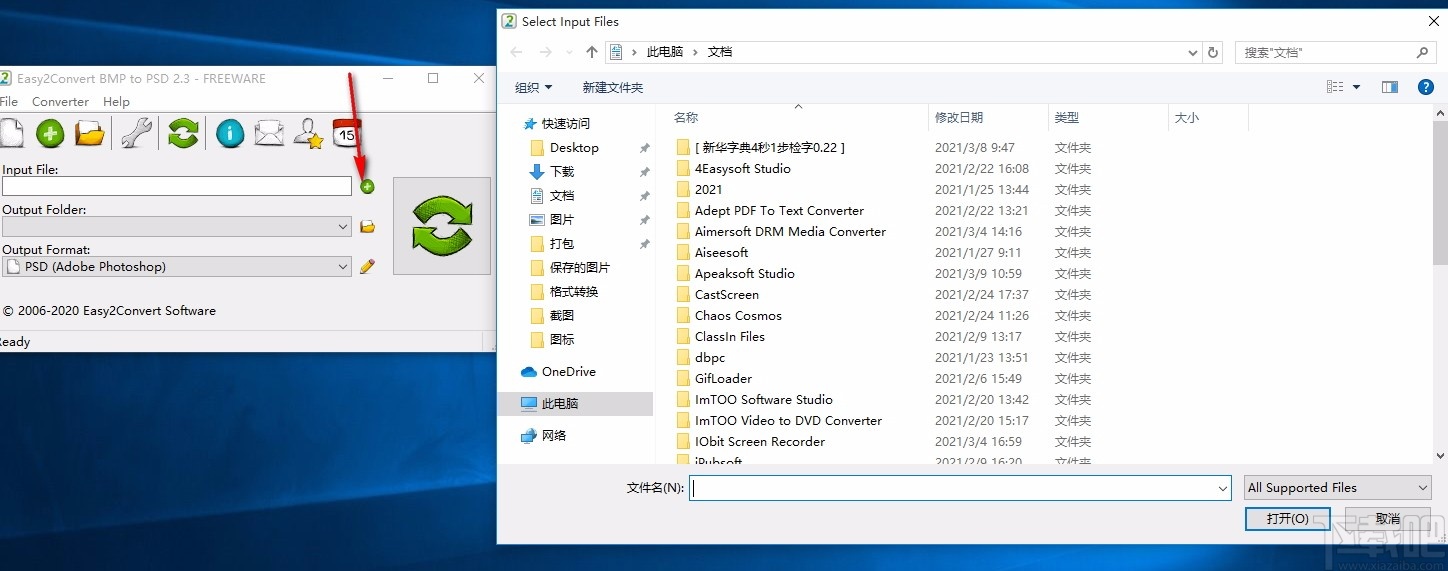Click the 取消 cancel button
This screenshot has height=571, width=1448.
[x=1387, y=519]
